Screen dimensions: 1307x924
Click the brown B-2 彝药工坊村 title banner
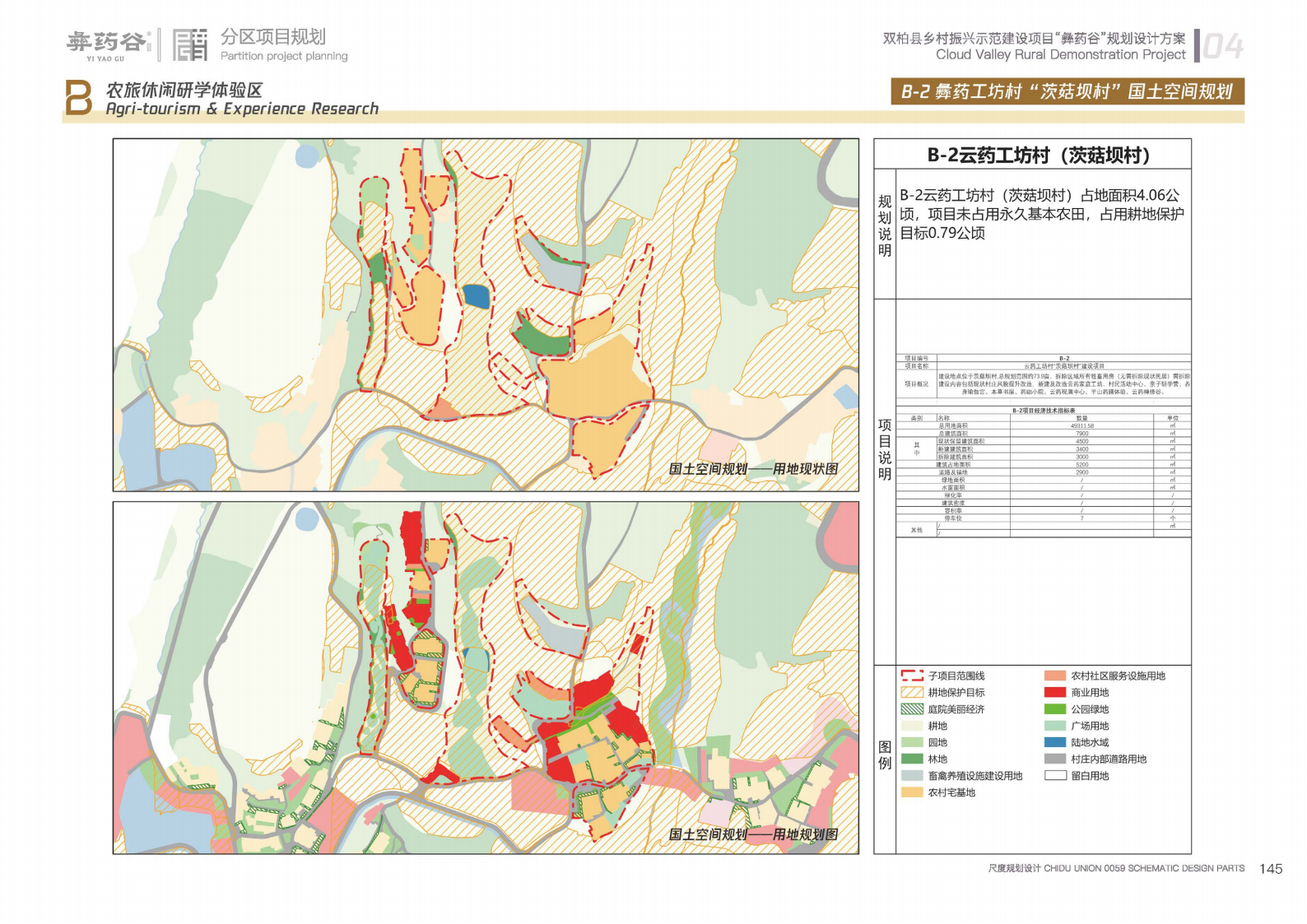(x=1067, y=91)
